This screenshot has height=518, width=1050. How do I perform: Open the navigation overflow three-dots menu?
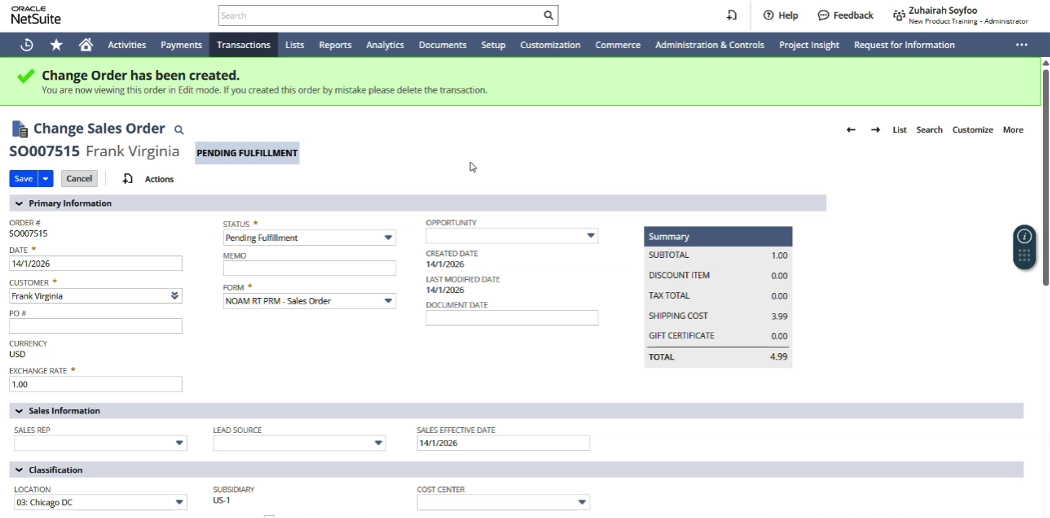coord(1021,45)
